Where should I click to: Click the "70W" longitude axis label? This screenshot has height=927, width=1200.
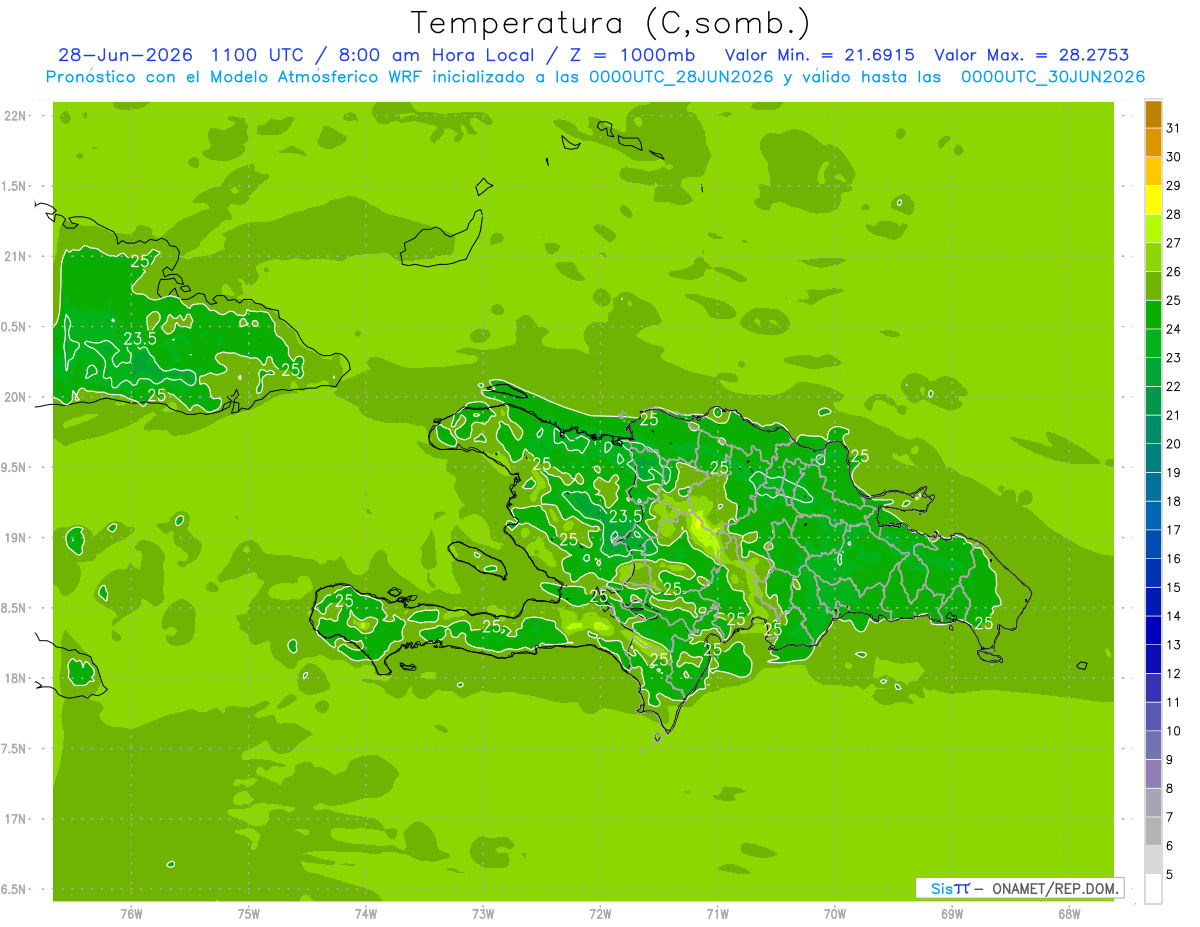pyautogui.click(x=835, y=914)
